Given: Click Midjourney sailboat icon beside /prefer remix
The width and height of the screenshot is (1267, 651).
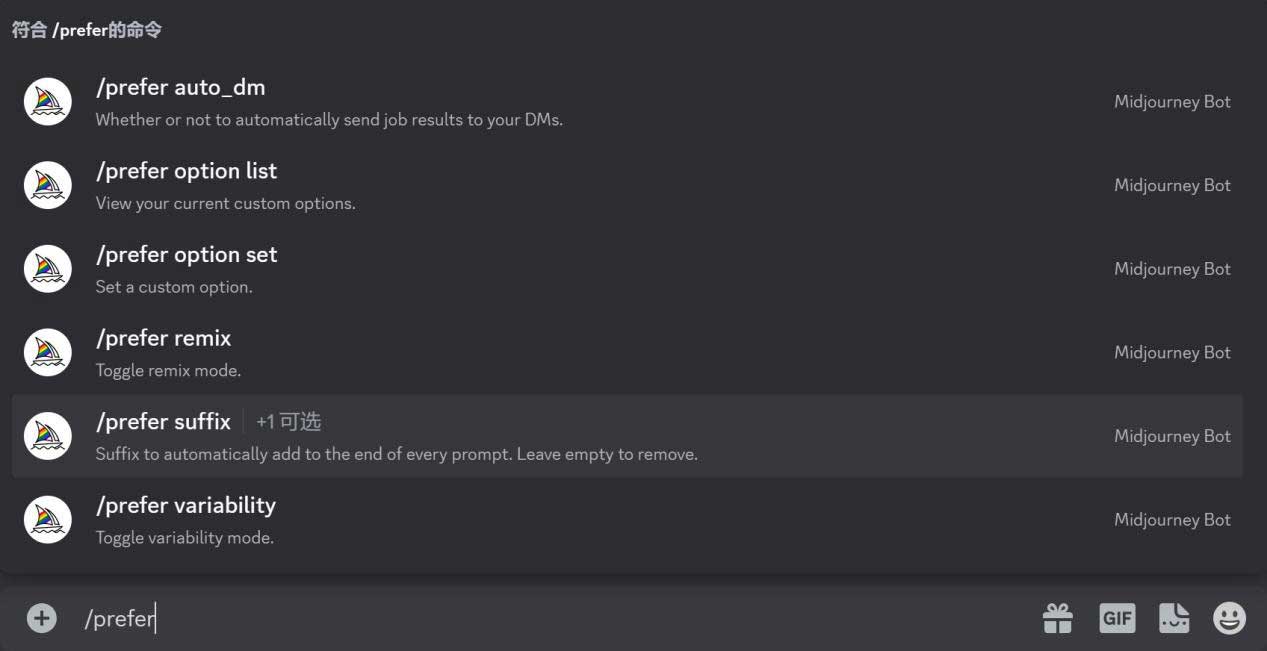Looking at the screenshot, I should (x=48, y=353).
